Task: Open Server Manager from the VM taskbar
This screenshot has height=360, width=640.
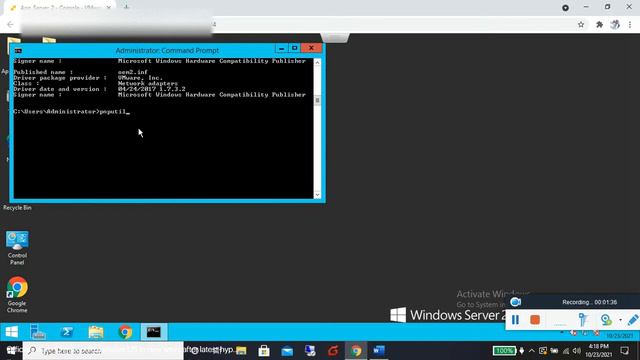Action: [38, 332]
